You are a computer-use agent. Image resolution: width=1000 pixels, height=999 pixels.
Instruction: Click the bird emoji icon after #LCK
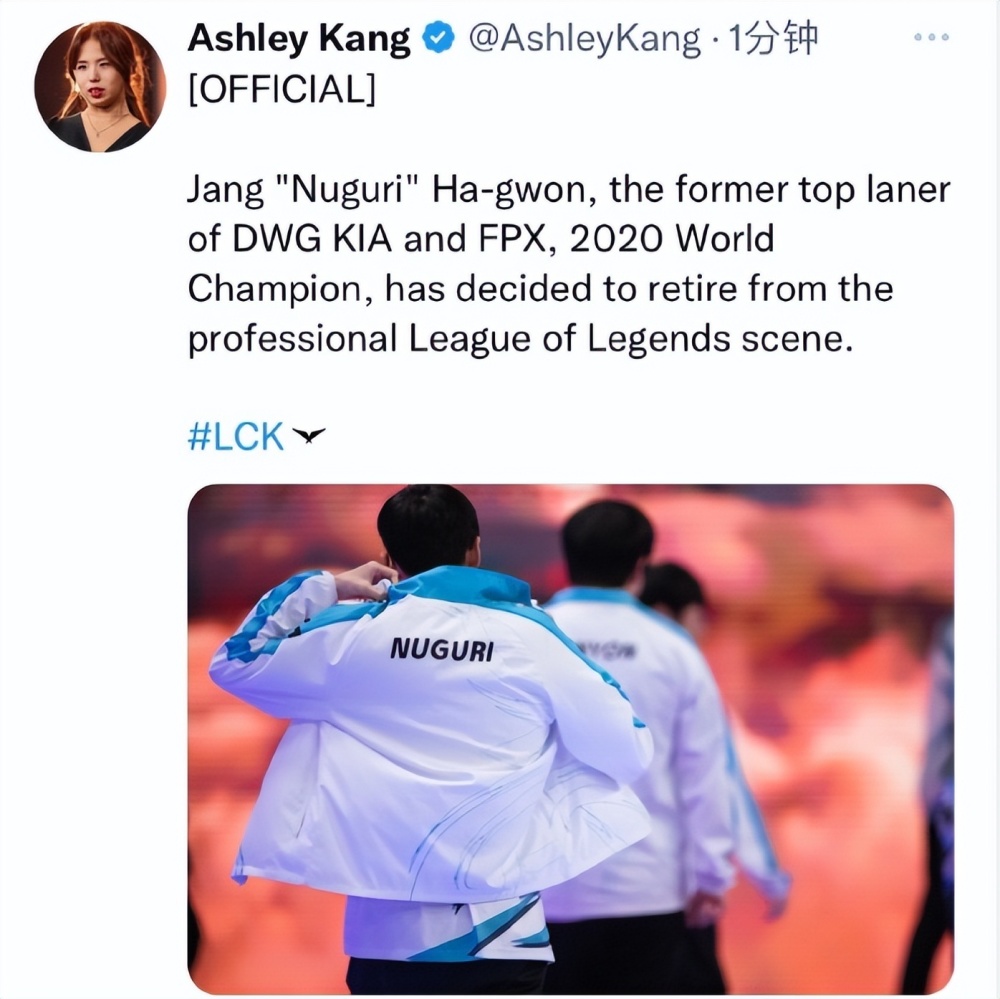point(309,435)
